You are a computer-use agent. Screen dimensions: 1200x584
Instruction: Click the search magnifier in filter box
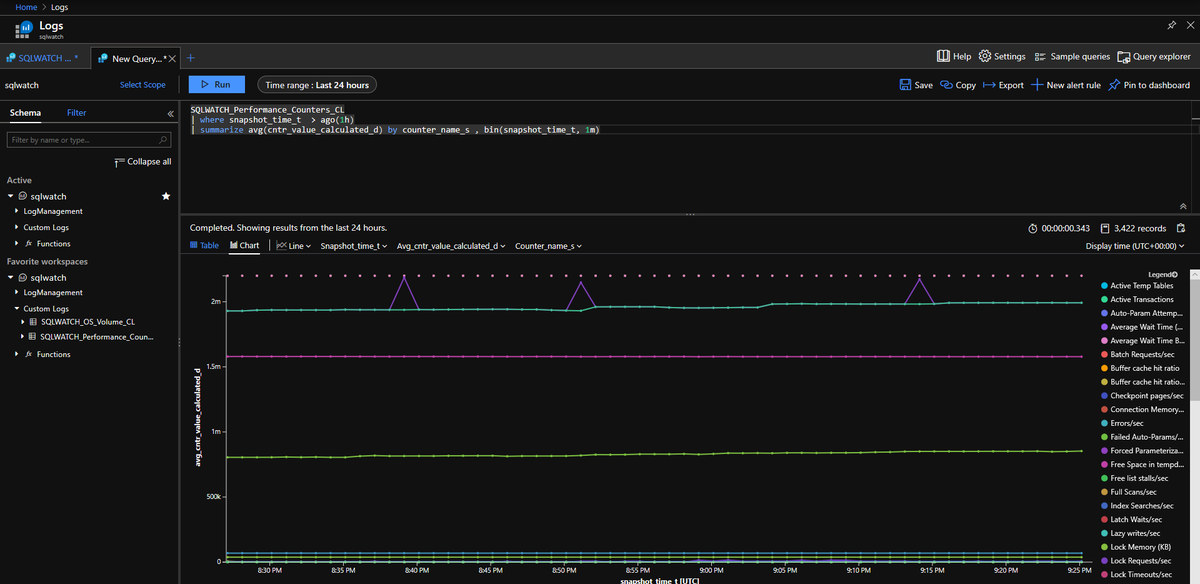point(165,140)
